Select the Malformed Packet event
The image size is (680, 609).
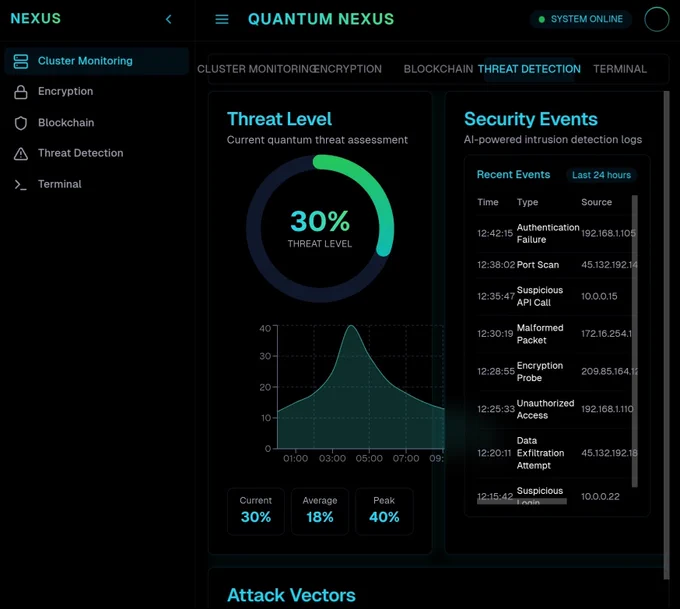[x=555, y=334]
